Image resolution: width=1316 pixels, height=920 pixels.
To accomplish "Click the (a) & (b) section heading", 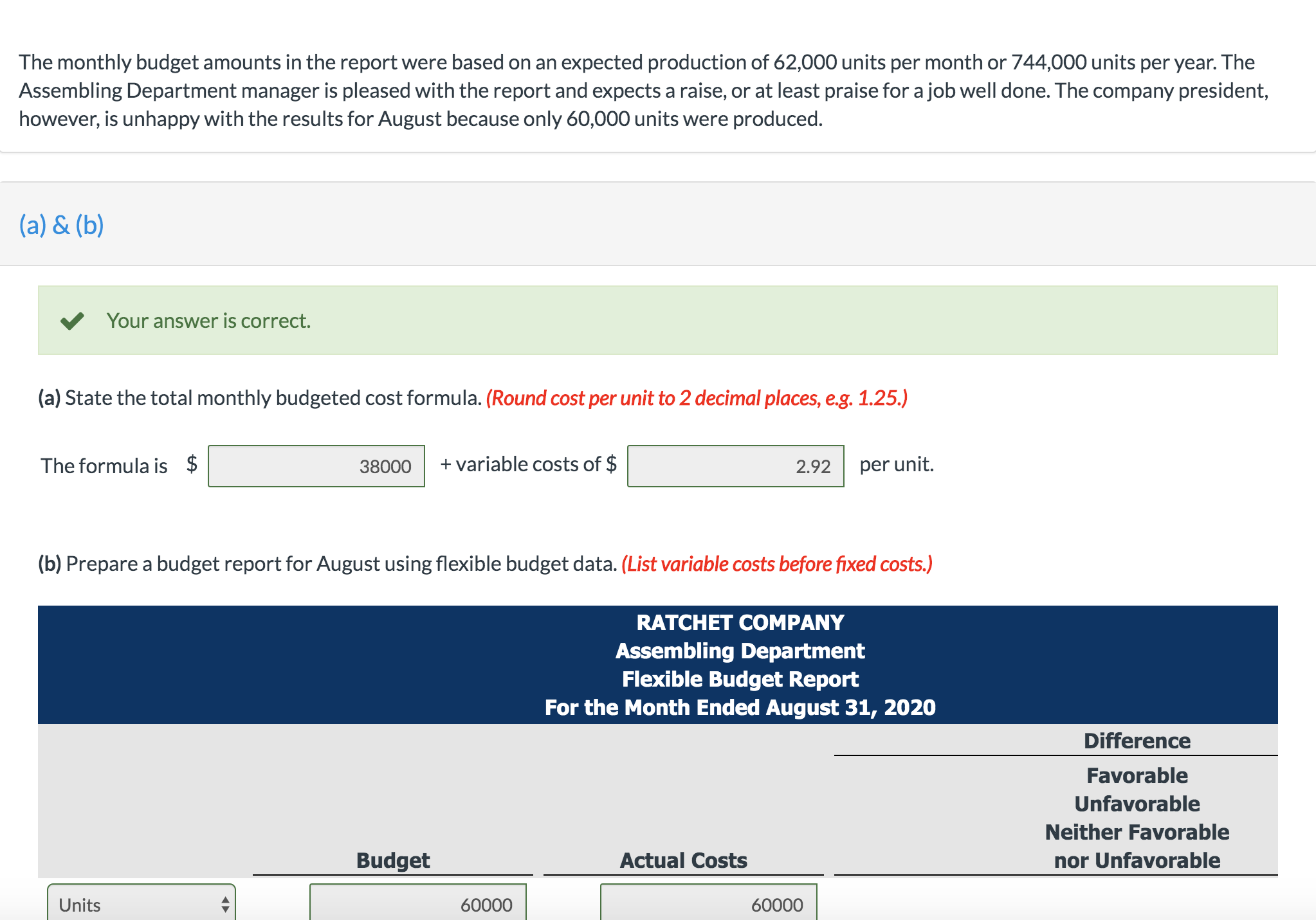I will point(62,224).
